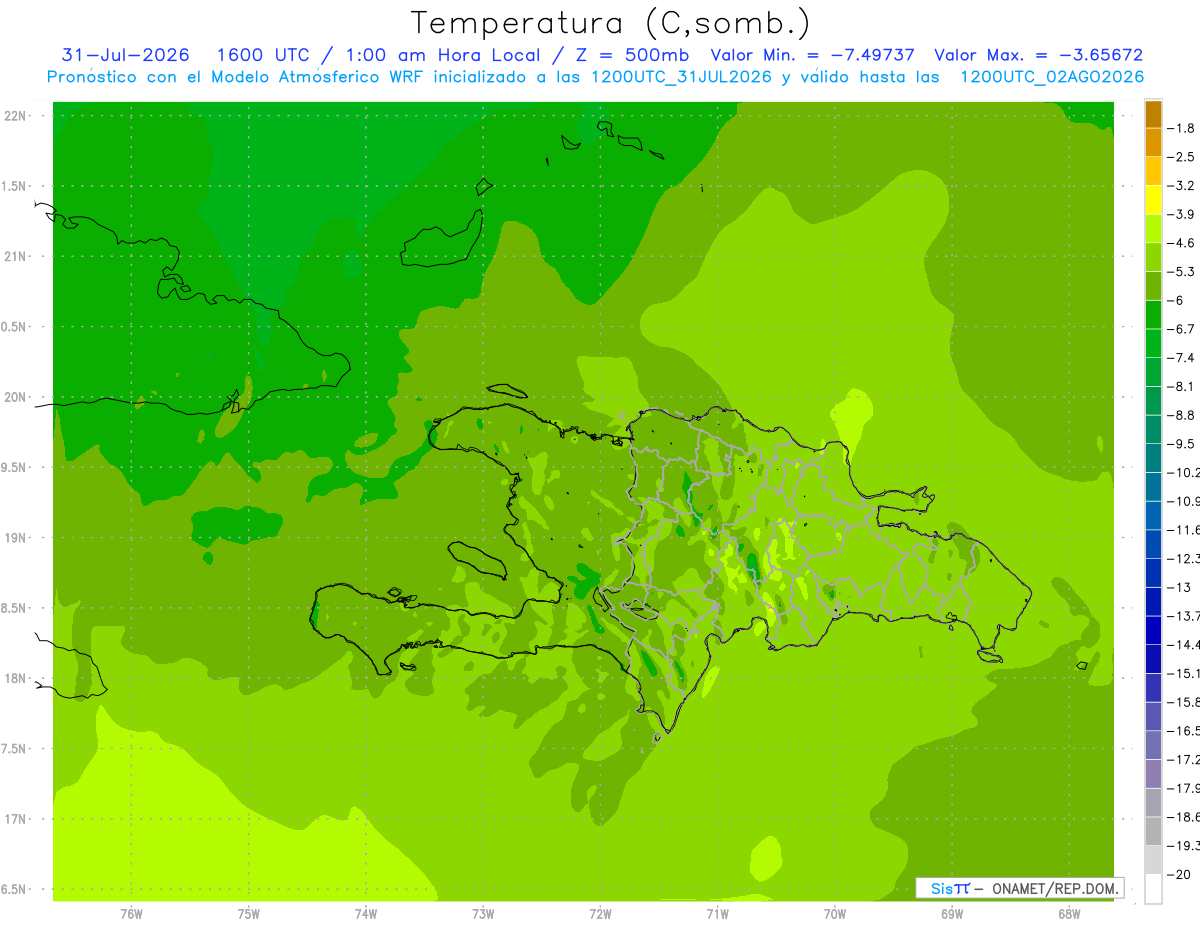Screen dimensions: 1200x927
Task: Click the '18N' latitude label
Action: coord(16,678)
